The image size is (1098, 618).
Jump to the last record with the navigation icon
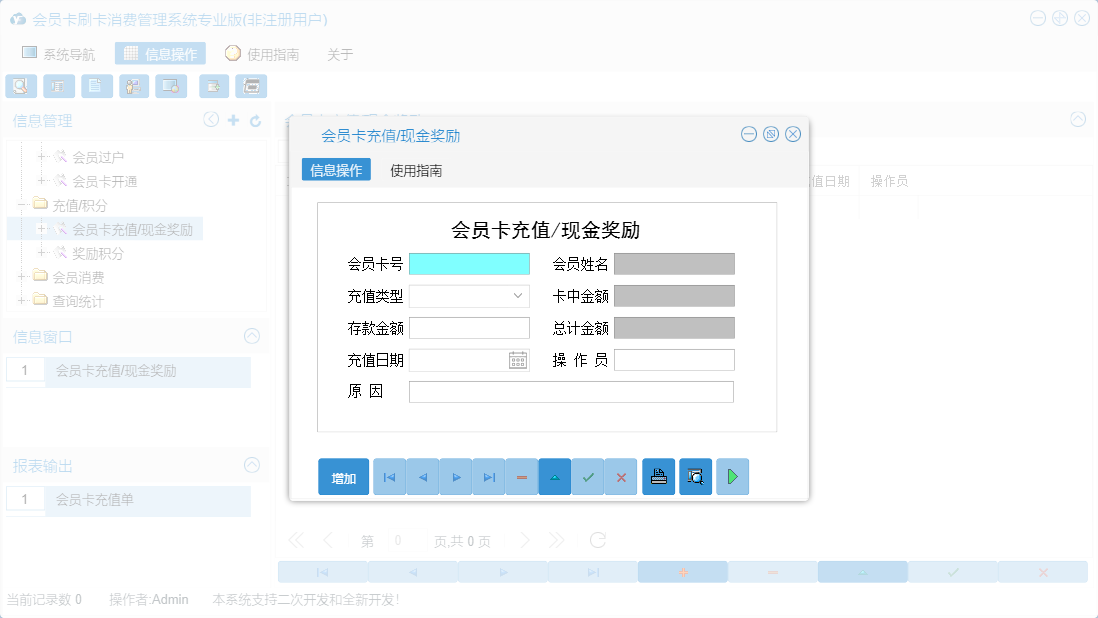488,477
